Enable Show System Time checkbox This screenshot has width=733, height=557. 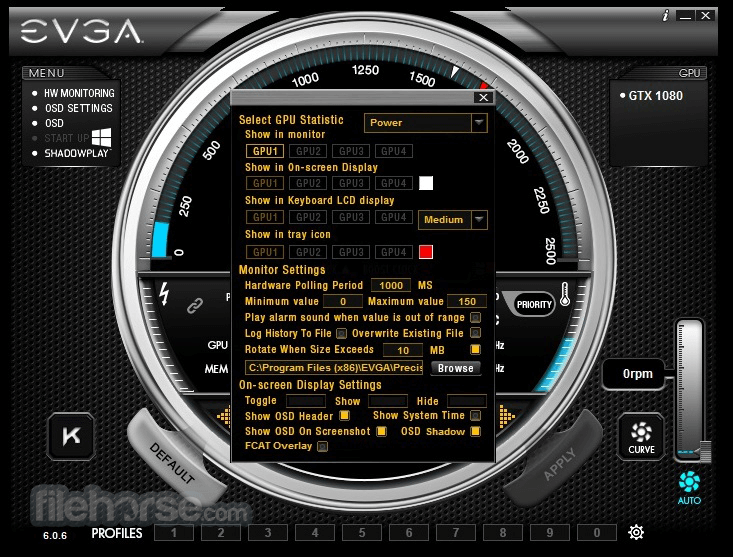(x=475, y=415)
